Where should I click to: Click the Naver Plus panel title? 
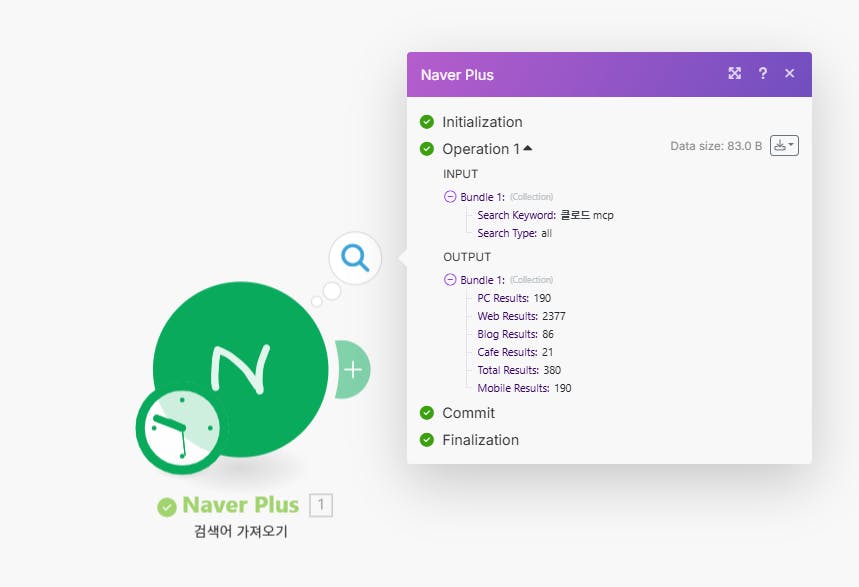(457, 75)
